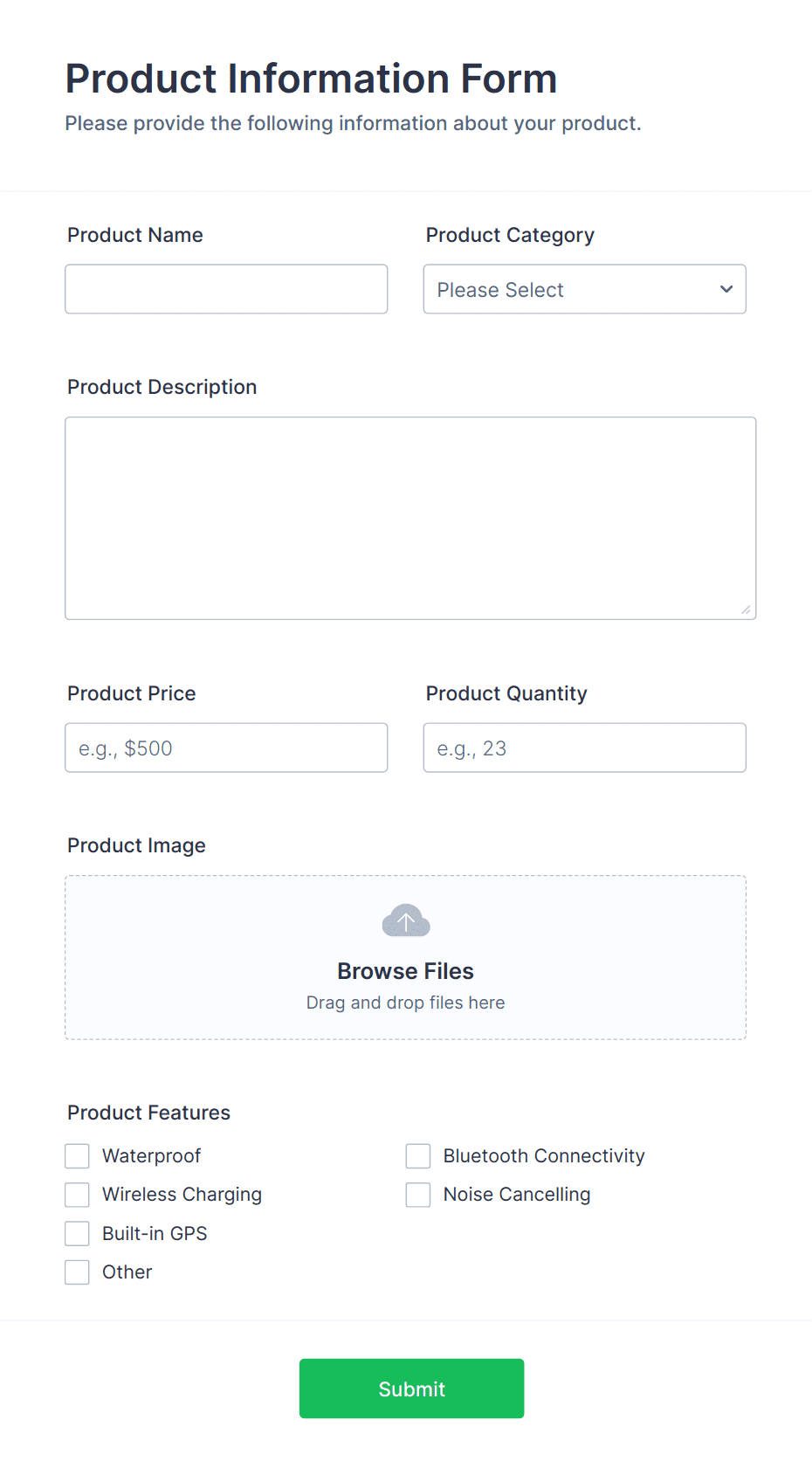The height and width of the screenshot is (1468, 812).
Task: Toggle the Wireless Charging feature
Action: point(77,1194)
